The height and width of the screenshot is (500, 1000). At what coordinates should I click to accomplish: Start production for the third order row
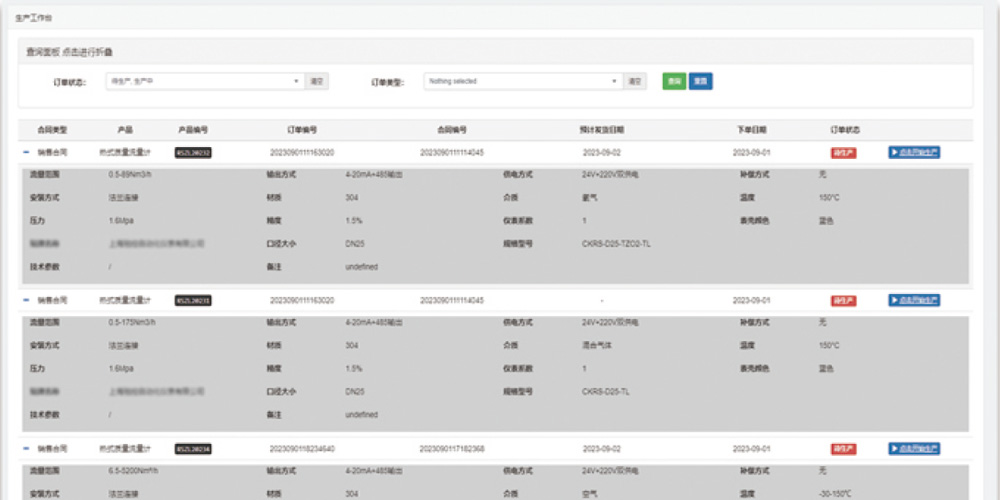(x=914, y=449)
